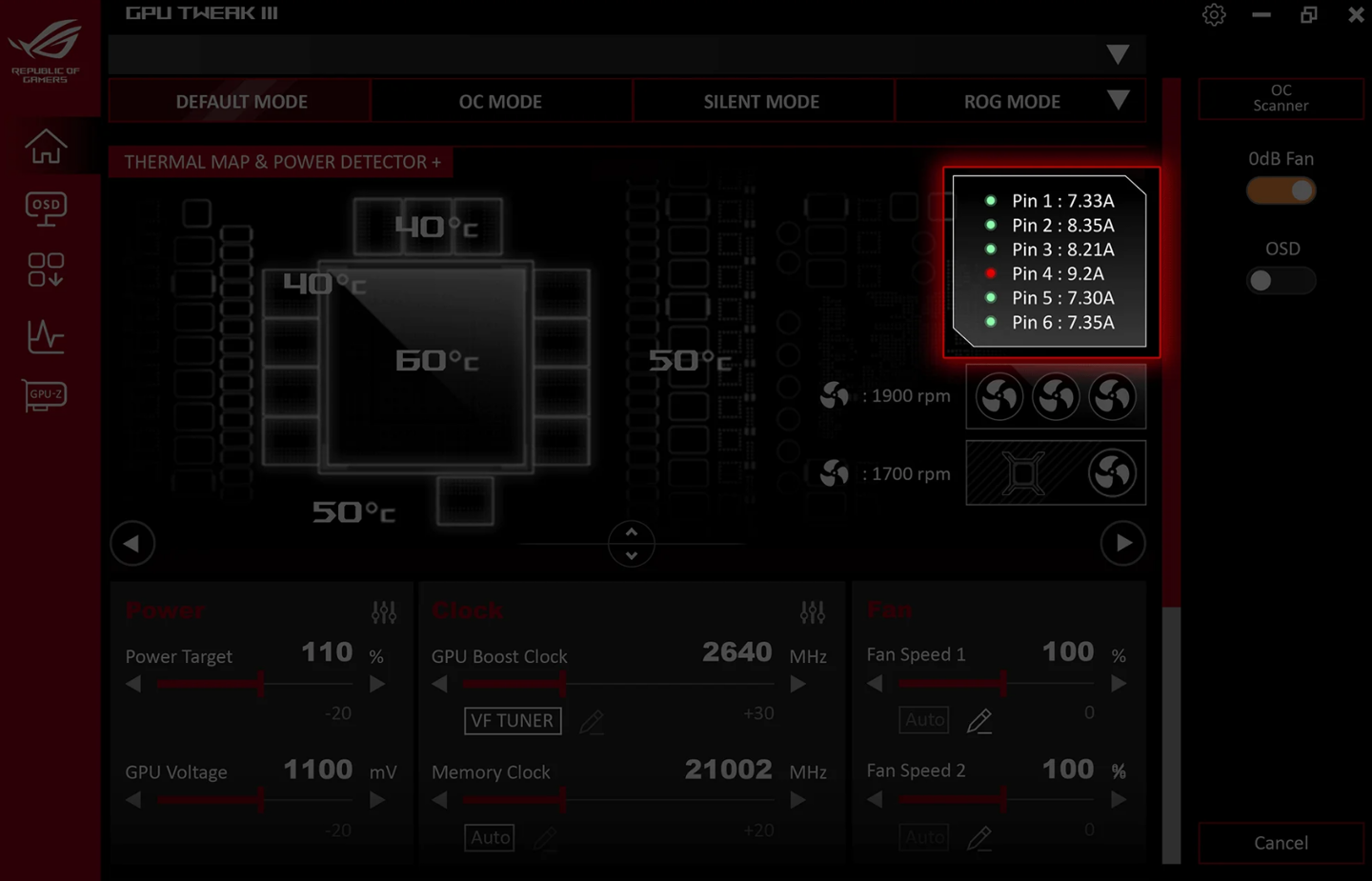
Task: Decrease Fan Speed 1 left arrow
Action: pyautogui.click(x=875, y=683)
